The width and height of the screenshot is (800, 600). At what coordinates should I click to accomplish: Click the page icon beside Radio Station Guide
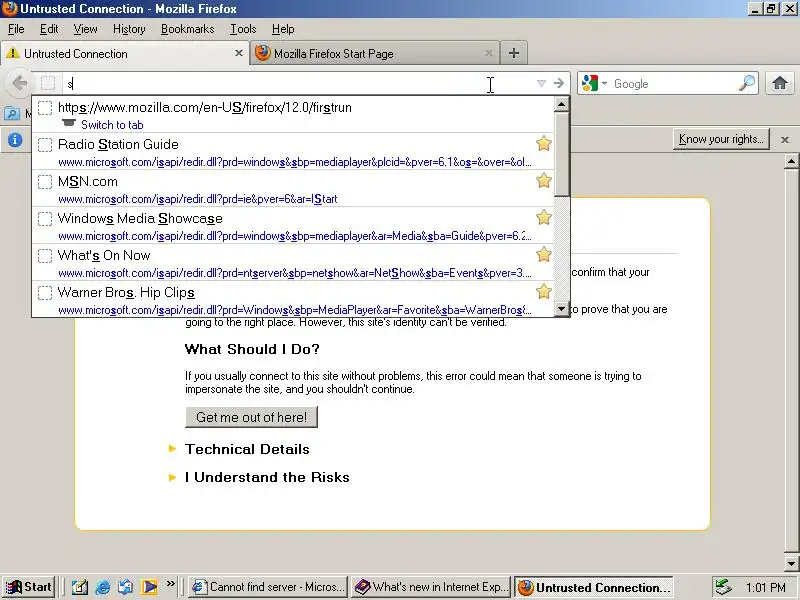click(45, 145)
